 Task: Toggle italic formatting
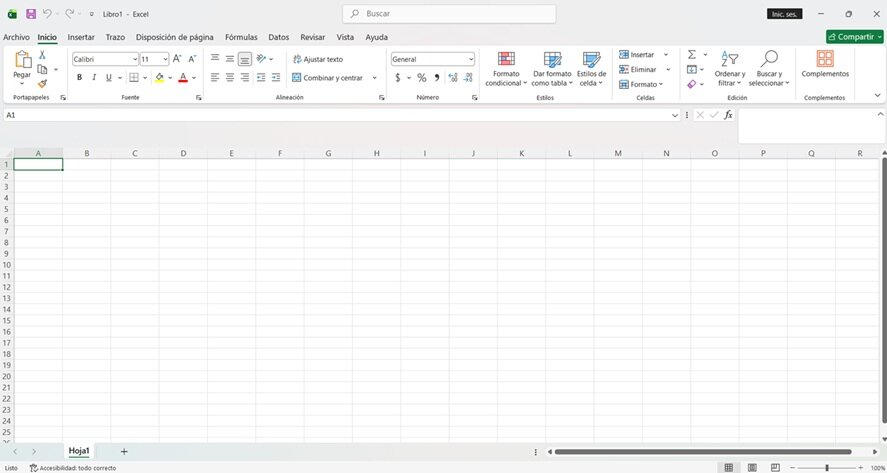[94, 78]
